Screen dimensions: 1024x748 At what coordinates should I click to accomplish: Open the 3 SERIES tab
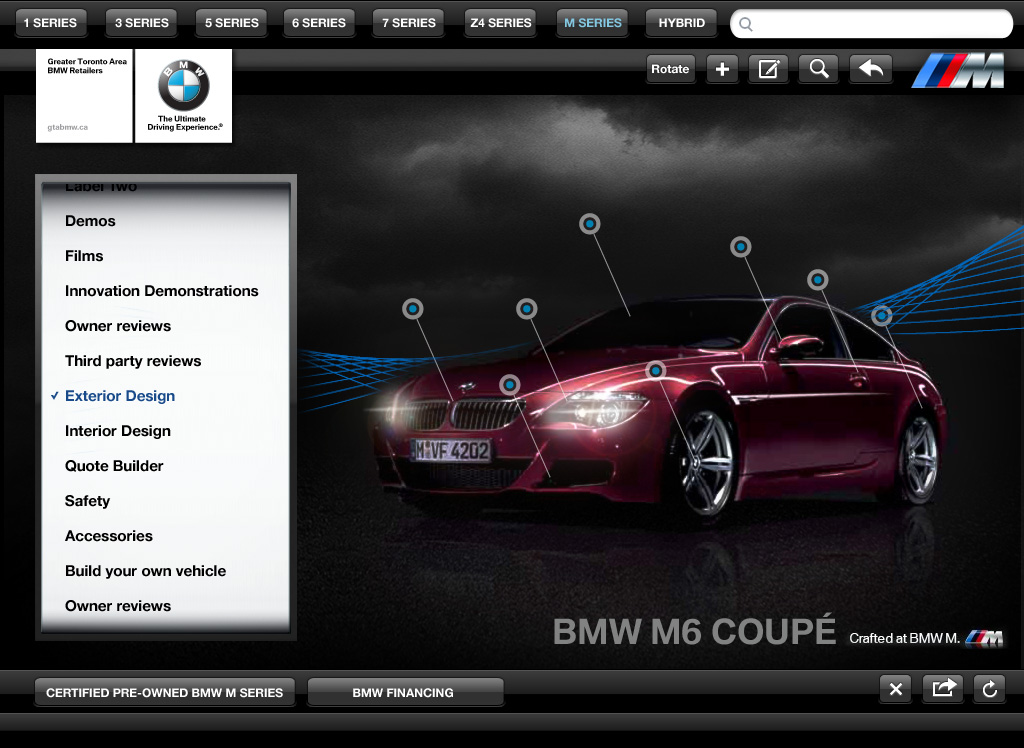[142, 23]
